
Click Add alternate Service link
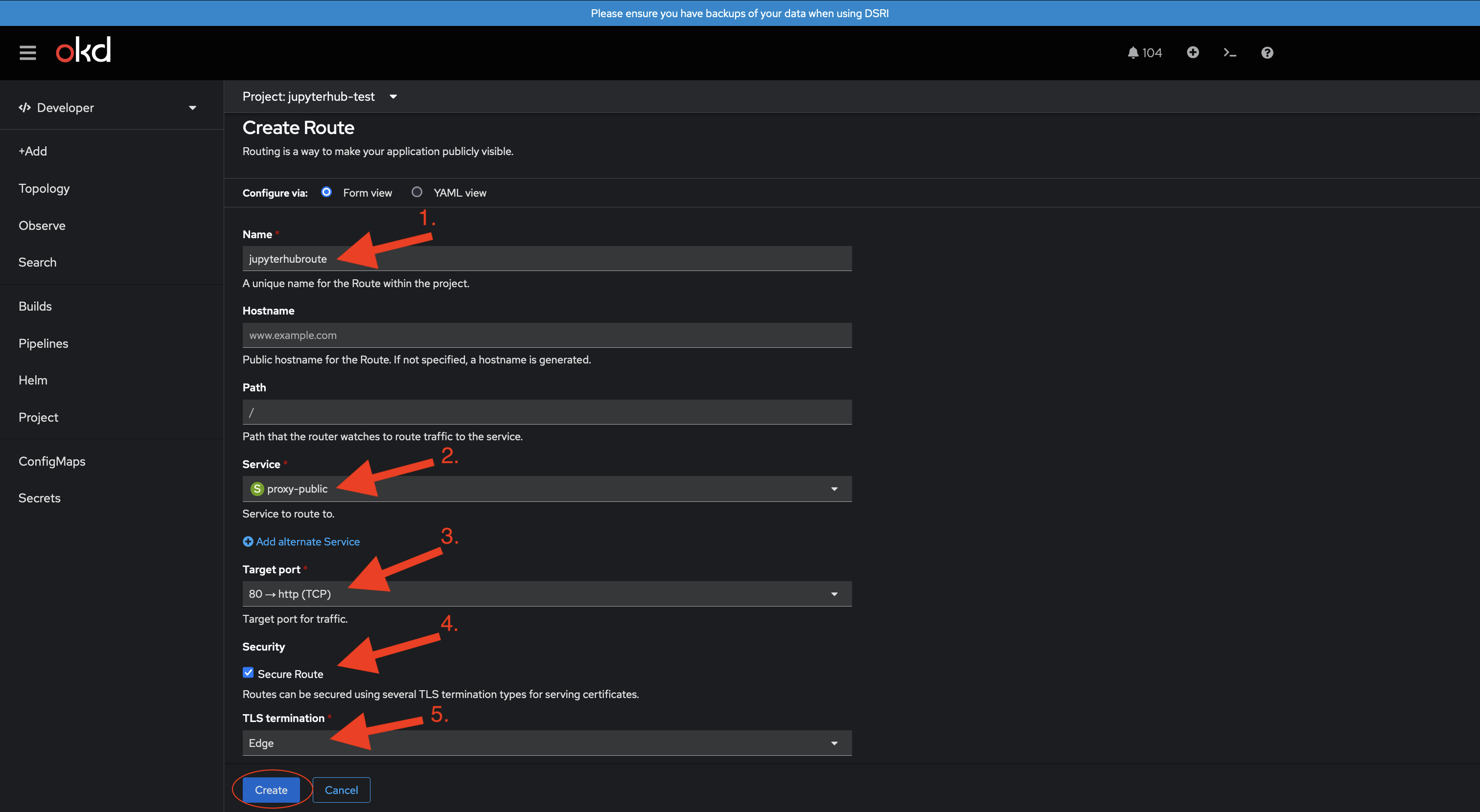pos(301,541)
